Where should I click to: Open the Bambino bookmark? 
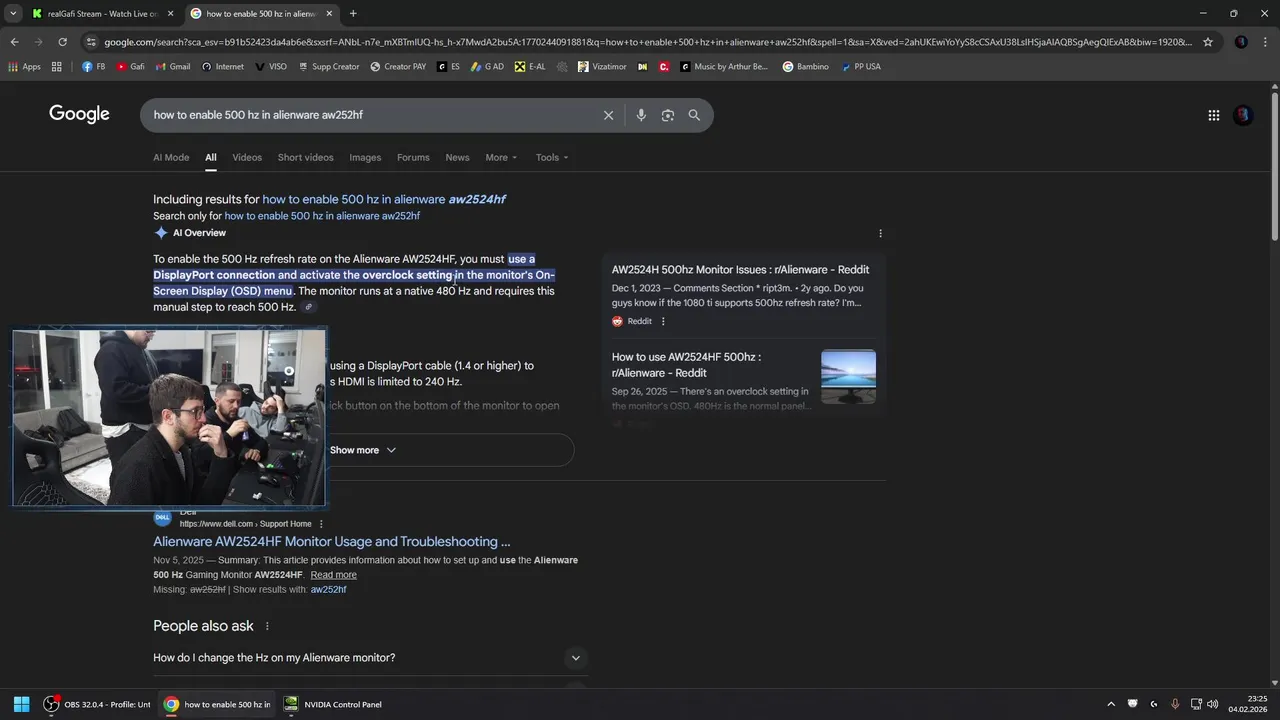point(805,67)
